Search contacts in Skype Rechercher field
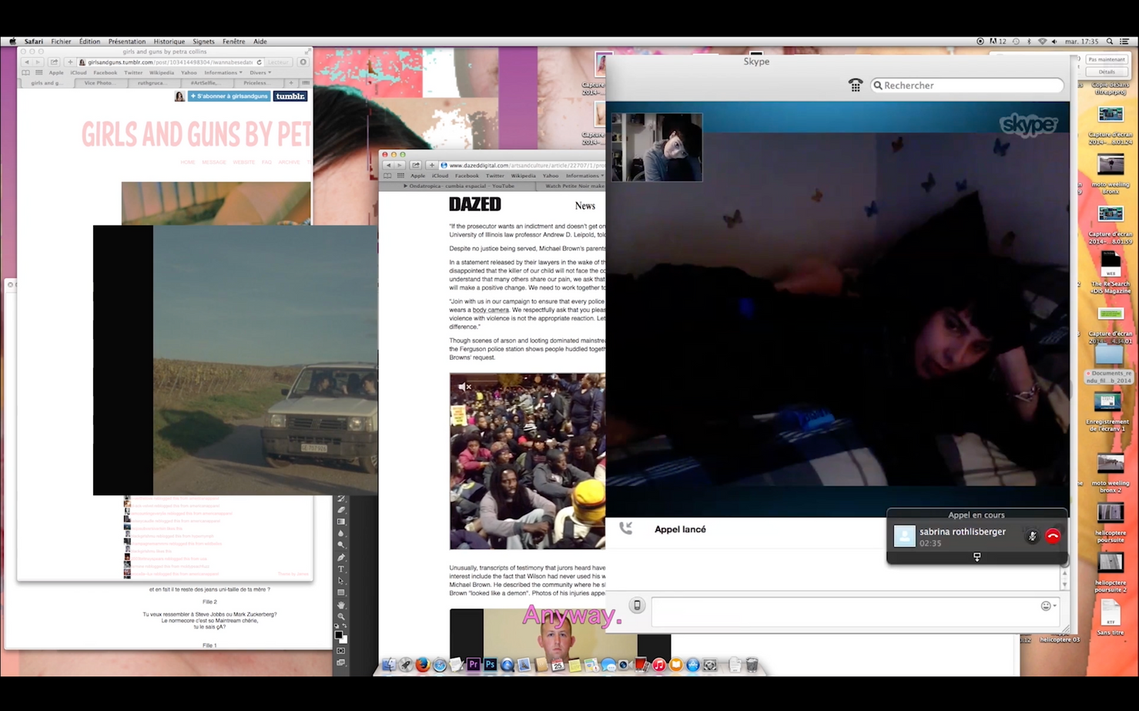 pos(968,85)
